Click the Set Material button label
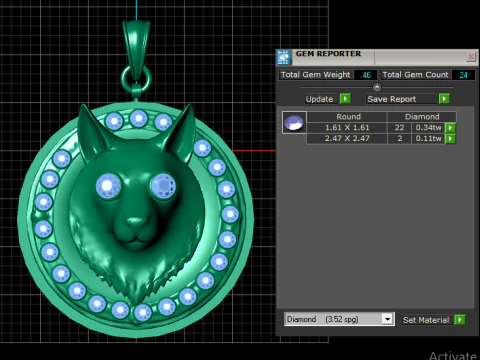Screen dimensions: 480x360 tap(426, 320)
